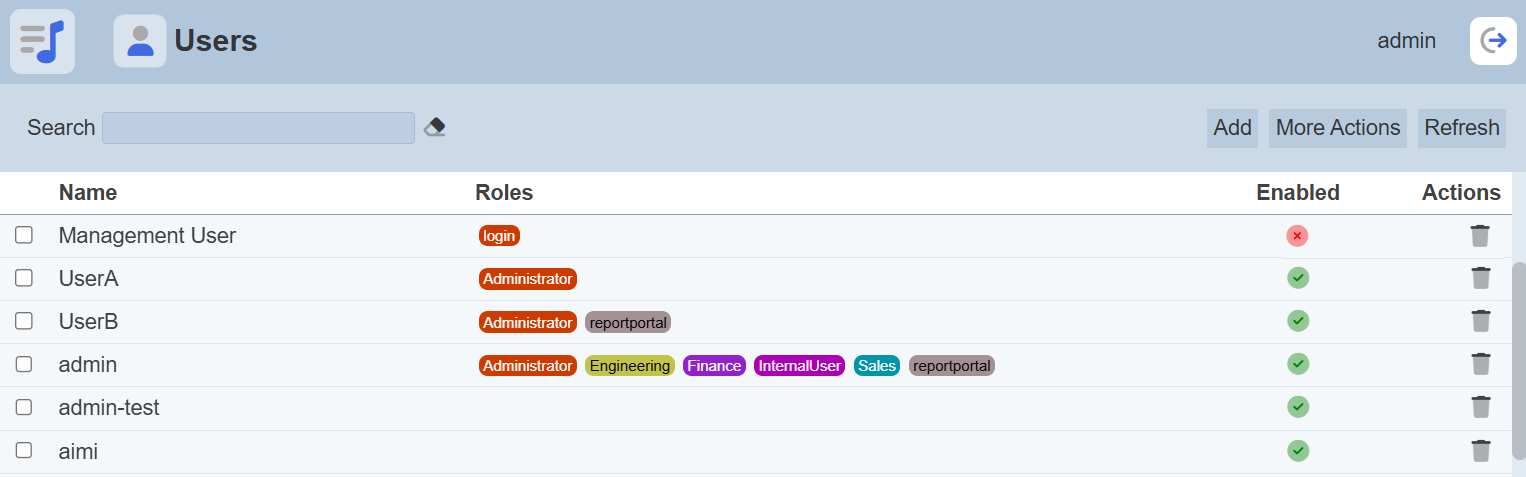The width and height of the screenshot is (1526, 477).
Task: Delete UserA using its trash icon
Action: [1480, 278]
